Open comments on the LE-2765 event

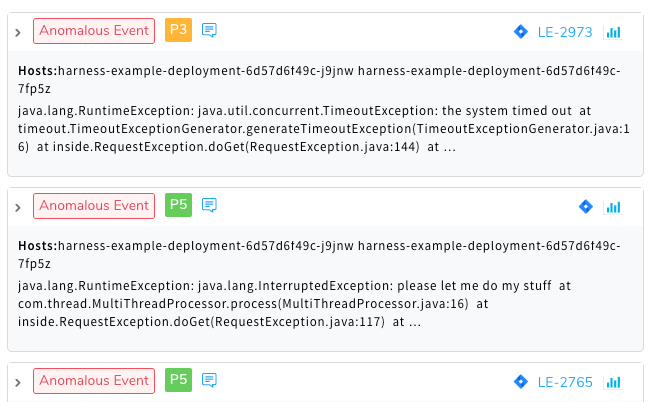[x=209, y=380]
